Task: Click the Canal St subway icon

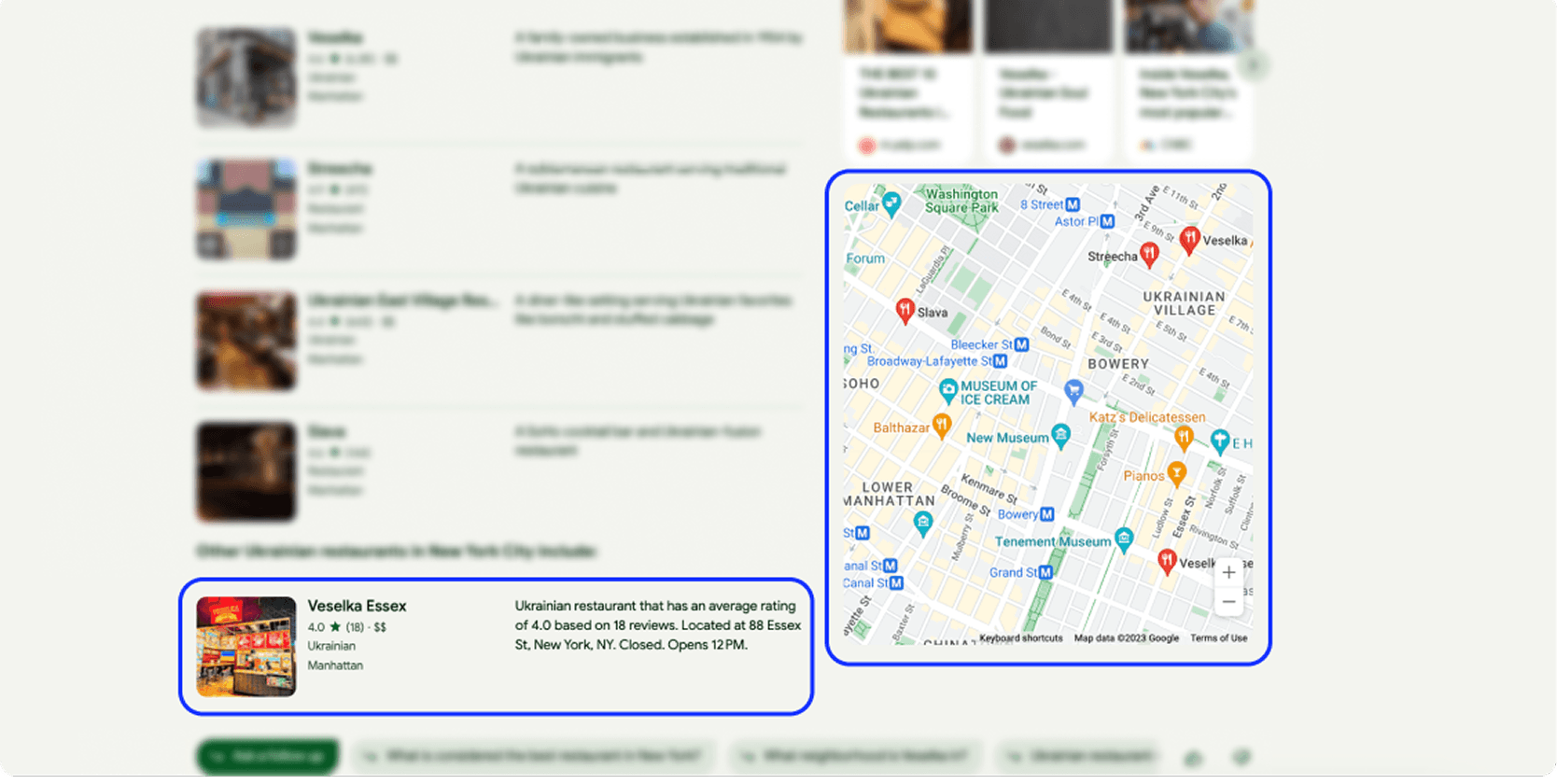Action: coord(896,583)
